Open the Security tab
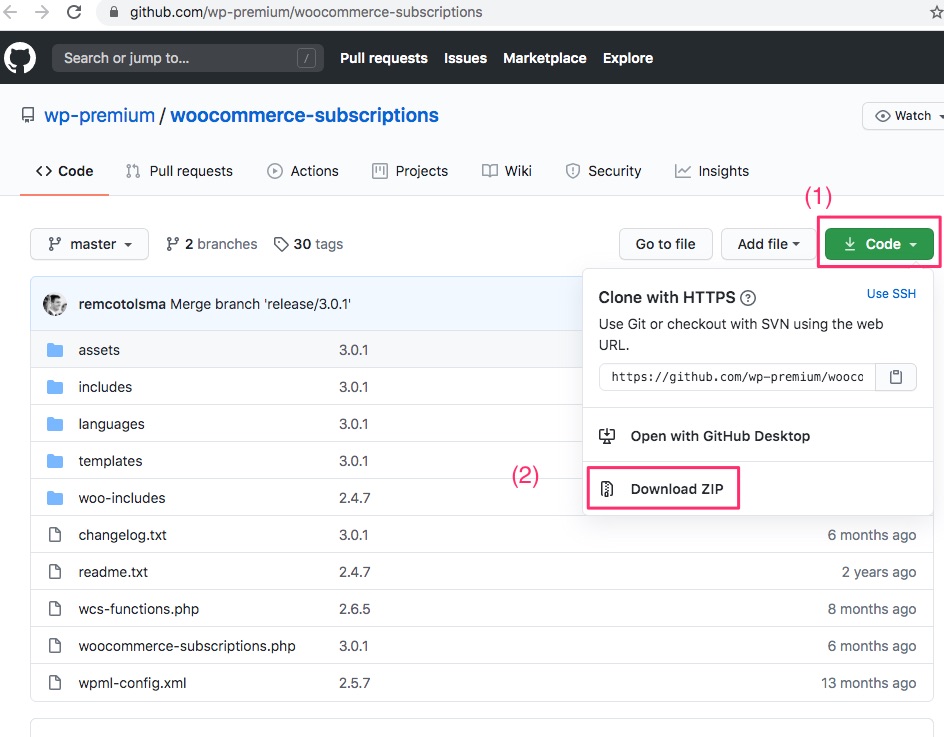944x737 pixels. pos(603,171)
